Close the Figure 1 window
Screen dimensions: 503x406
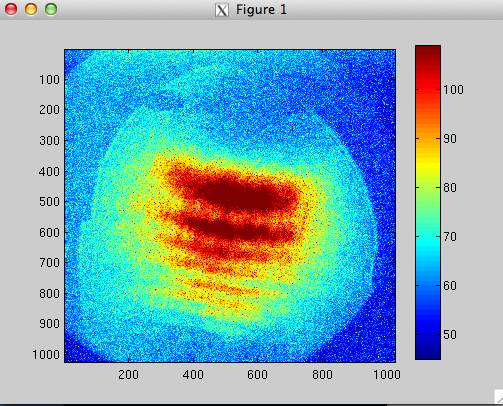[11, 9]
